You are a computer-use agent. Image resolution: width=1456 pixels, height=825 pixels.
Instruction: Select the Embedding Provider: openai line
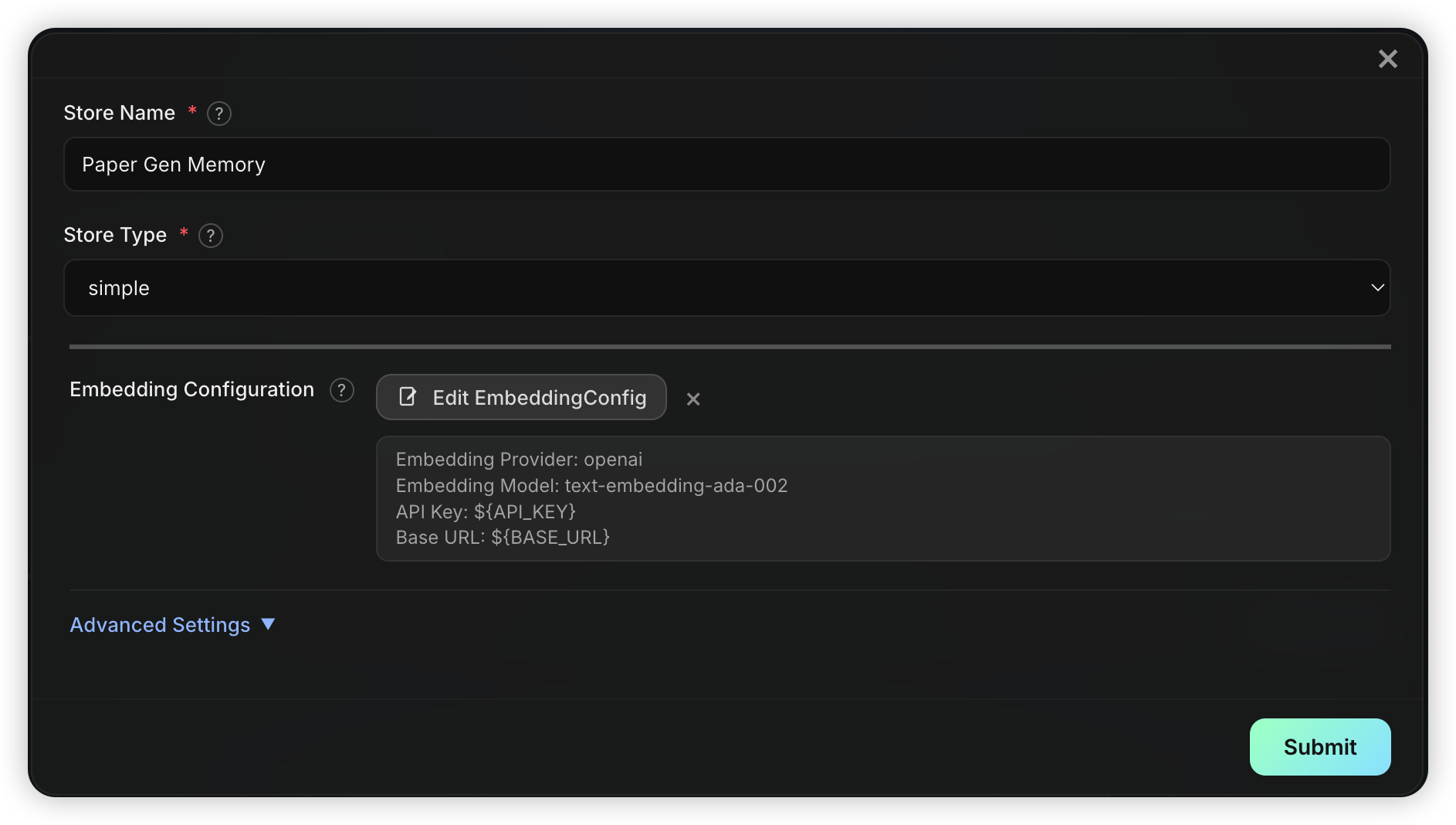pyautogui.click(x=519, y=460)
